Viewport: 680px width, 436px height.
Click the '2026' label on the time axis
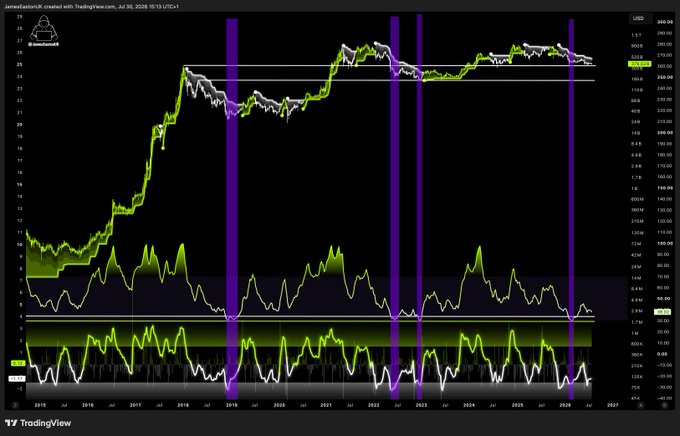click(x=565, y=405)
